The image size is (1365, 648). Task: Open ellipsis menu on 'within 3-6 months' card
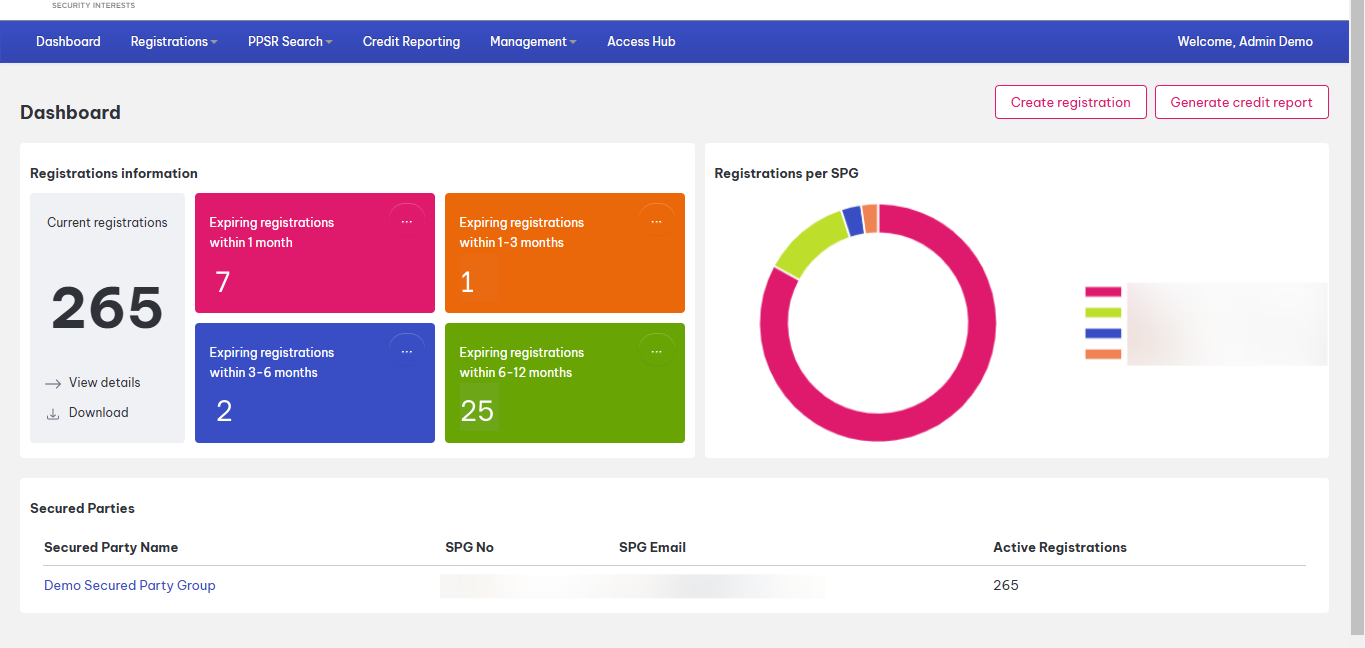click(406, 352)
